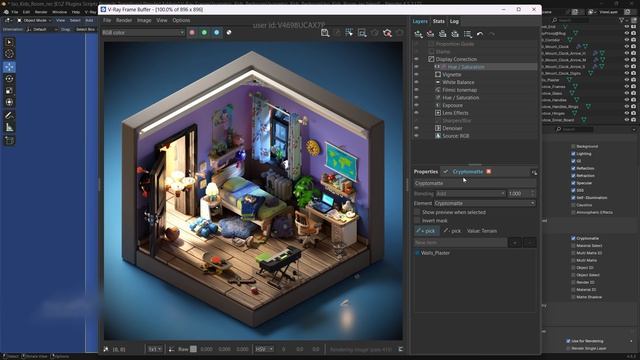Hide the Vignette layer with eye toggle
Image resolution: width=640 pixels, height=360 pixels.
pos(416,75)
